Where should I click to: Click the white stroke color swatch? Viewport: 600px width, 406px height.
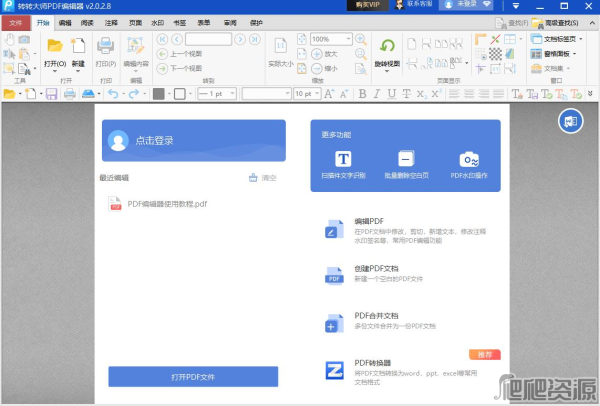coord(179,94)
